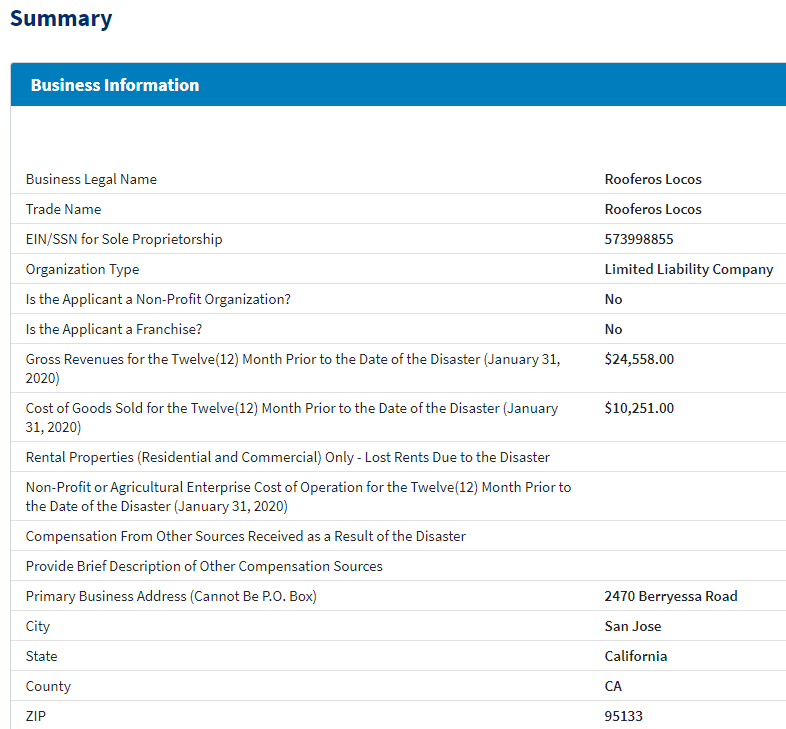
Task: Click the EIN number 573998855
Action: tap(639, 239)
